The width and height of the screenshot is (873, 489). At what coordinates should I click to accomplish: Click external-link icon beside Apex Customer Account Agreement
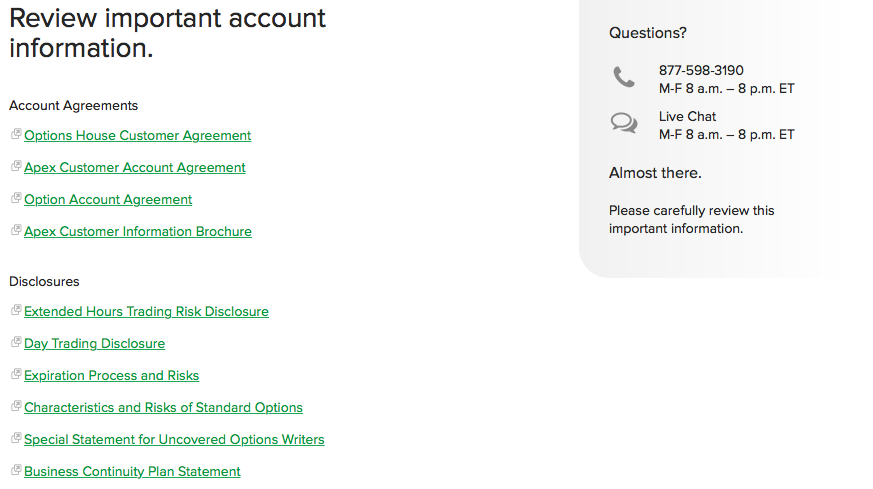[16, 166]
